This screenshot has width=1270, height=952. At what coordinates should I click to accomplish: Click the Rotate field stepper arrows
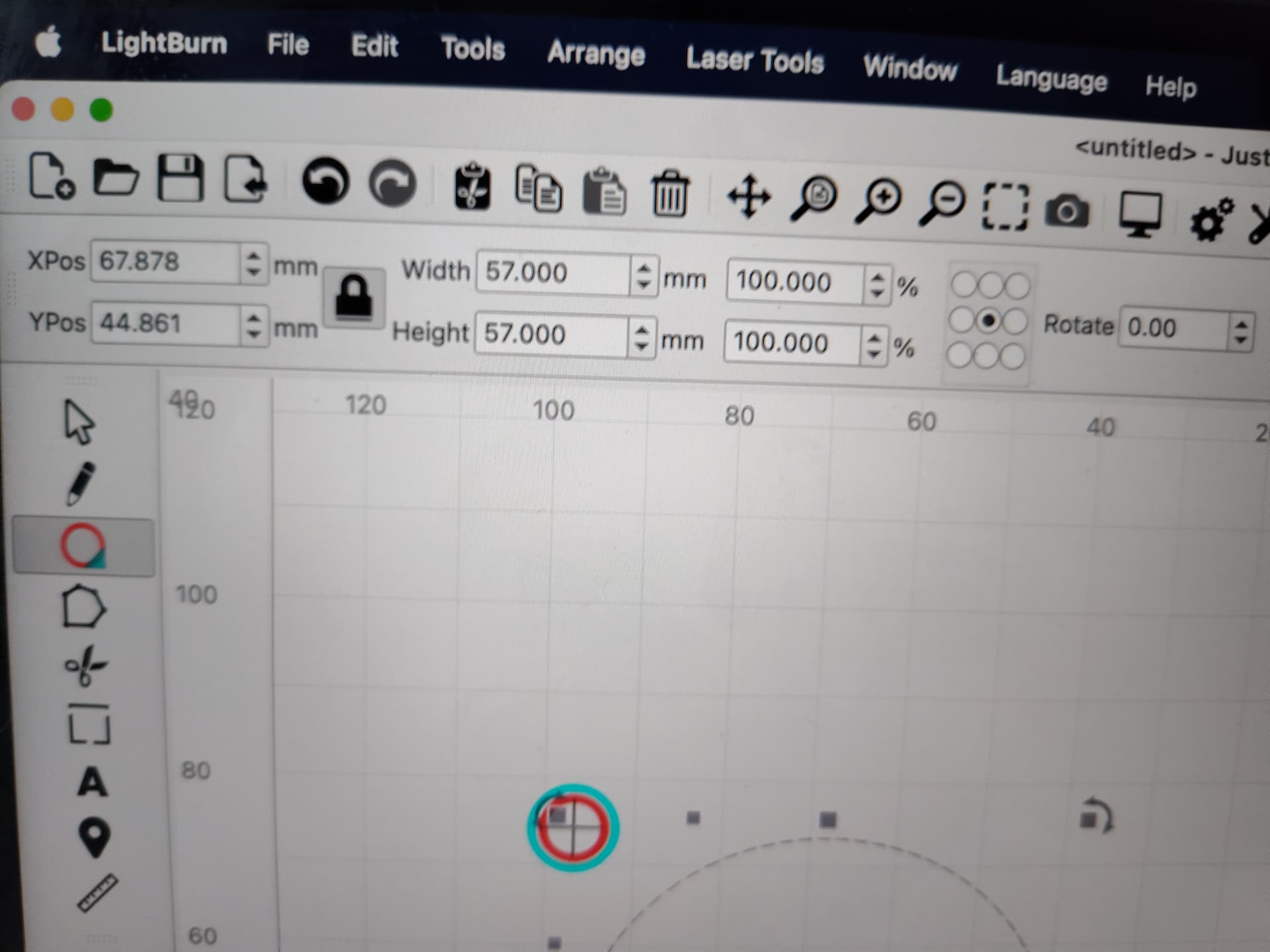coord(1241,332)
